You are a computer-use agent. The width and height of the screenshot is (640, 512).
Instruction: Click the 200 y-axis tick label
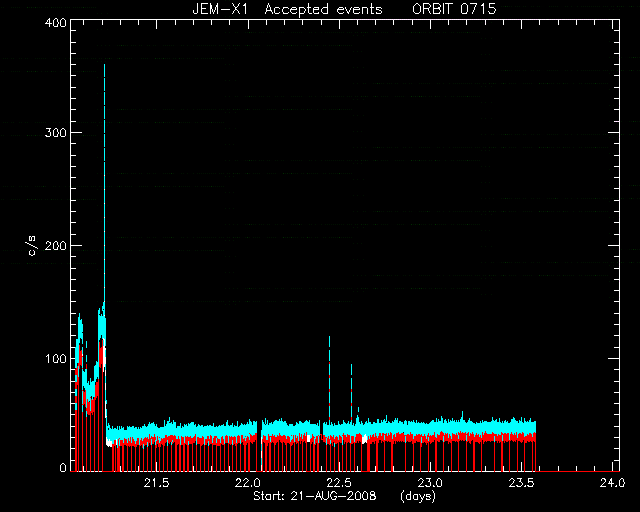(55, 246)
